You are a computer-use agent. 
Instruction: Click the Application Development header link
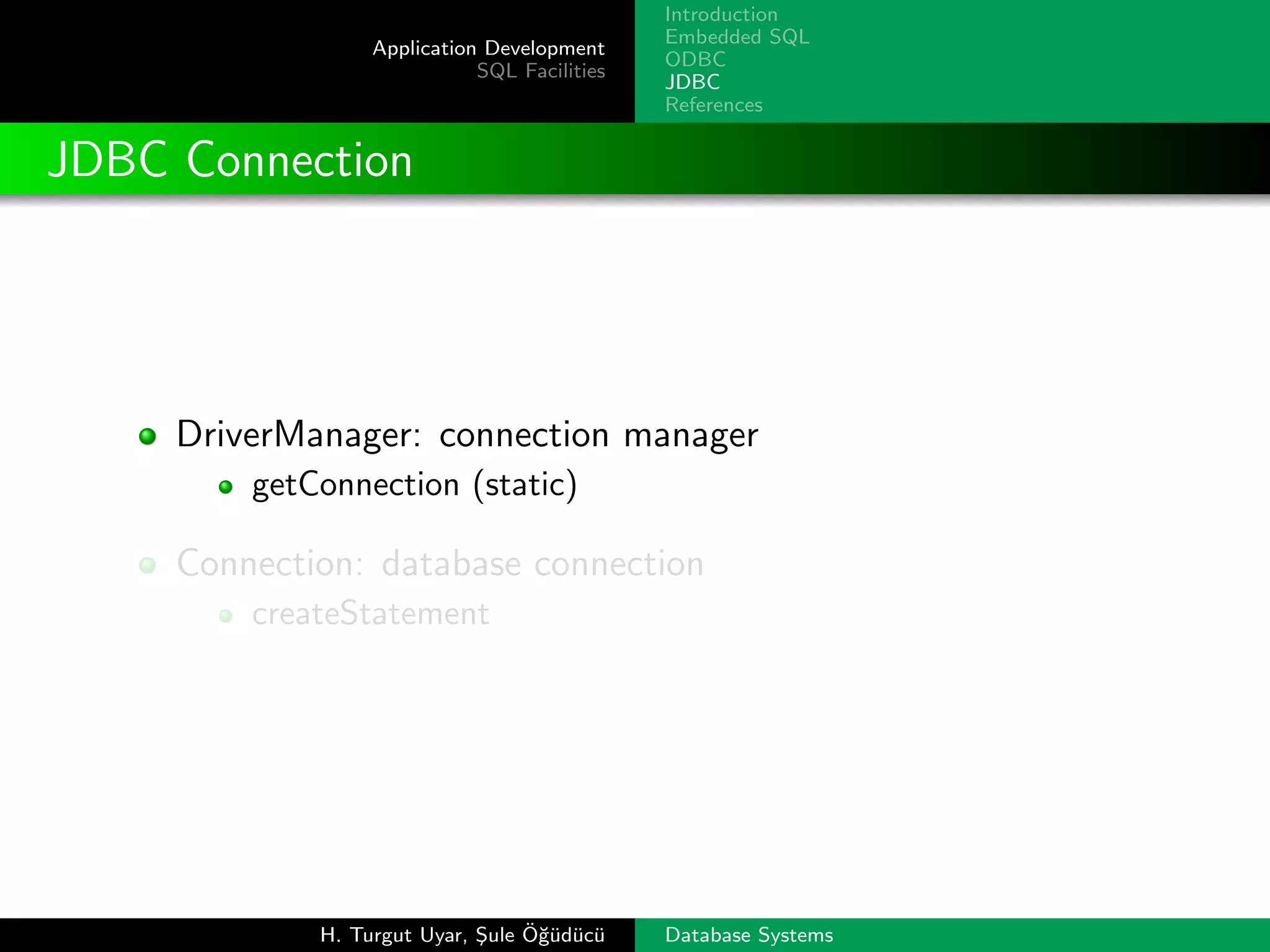(x=489, y=48)
